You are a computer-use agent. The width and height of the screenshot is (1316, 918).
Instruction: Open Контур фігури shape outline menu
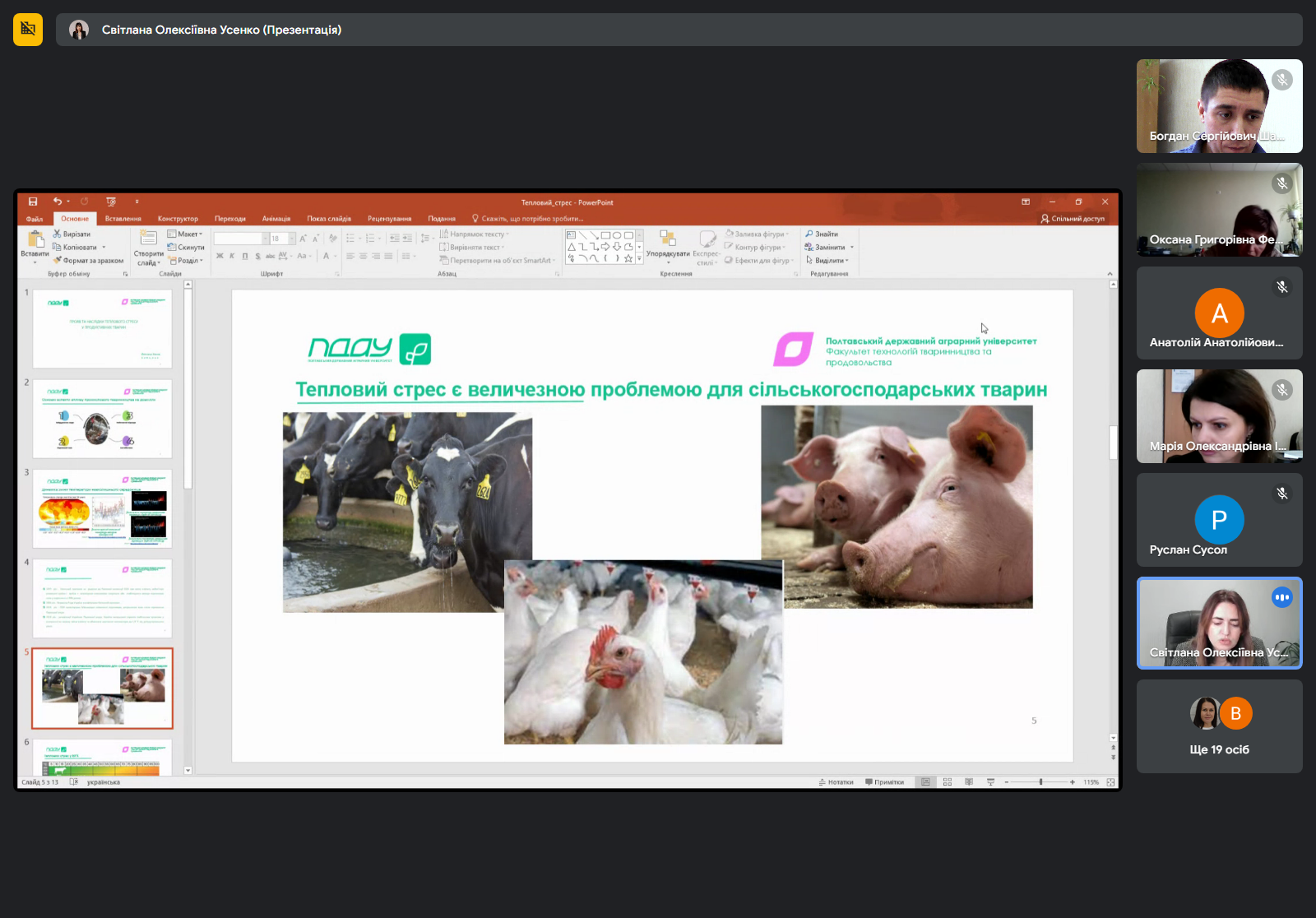coord(755,247)
